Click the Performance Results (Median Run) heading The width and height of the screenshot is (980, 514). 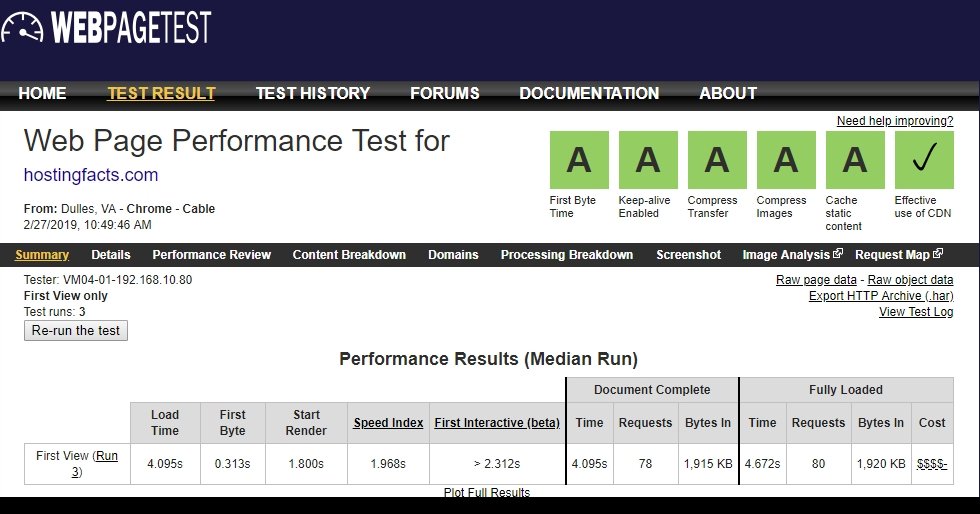pos(488,359)
